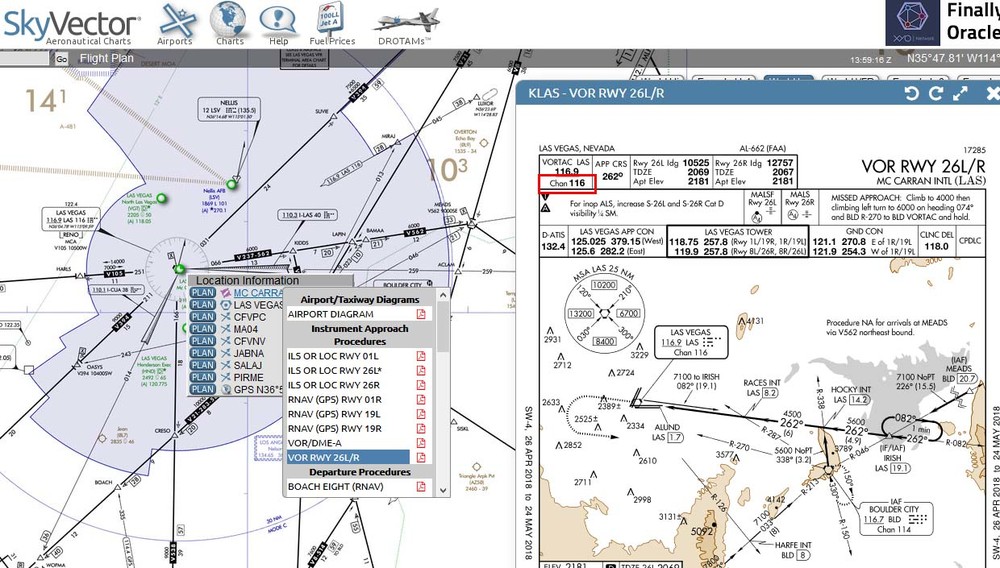
Task: Click the waypoint icon beside CFVPC
Action: click(225, 317)
